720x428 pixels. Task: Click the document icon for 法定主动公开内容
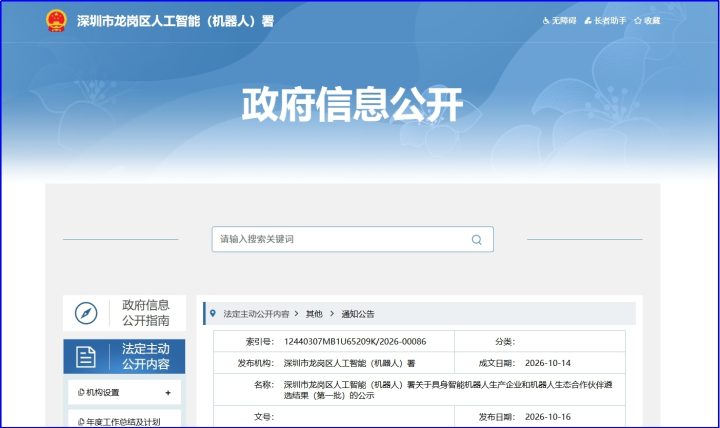pos(86,357)
